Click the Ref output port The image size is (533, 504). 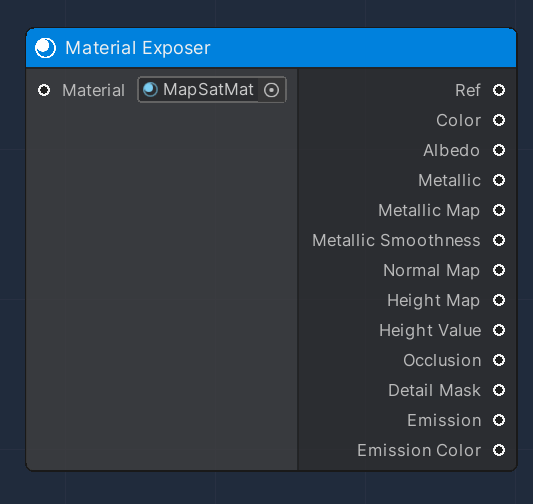[499, 90]
